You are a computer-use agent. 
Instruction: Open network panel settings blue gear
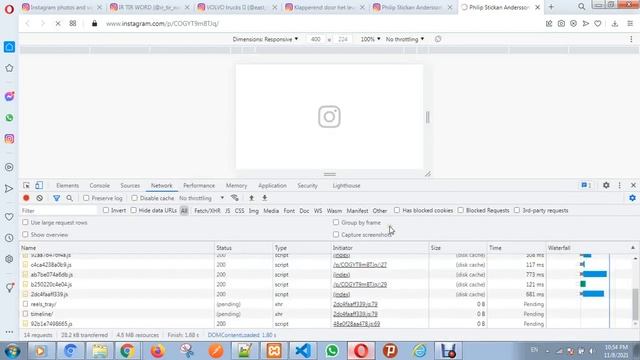(x=632, y=198)
